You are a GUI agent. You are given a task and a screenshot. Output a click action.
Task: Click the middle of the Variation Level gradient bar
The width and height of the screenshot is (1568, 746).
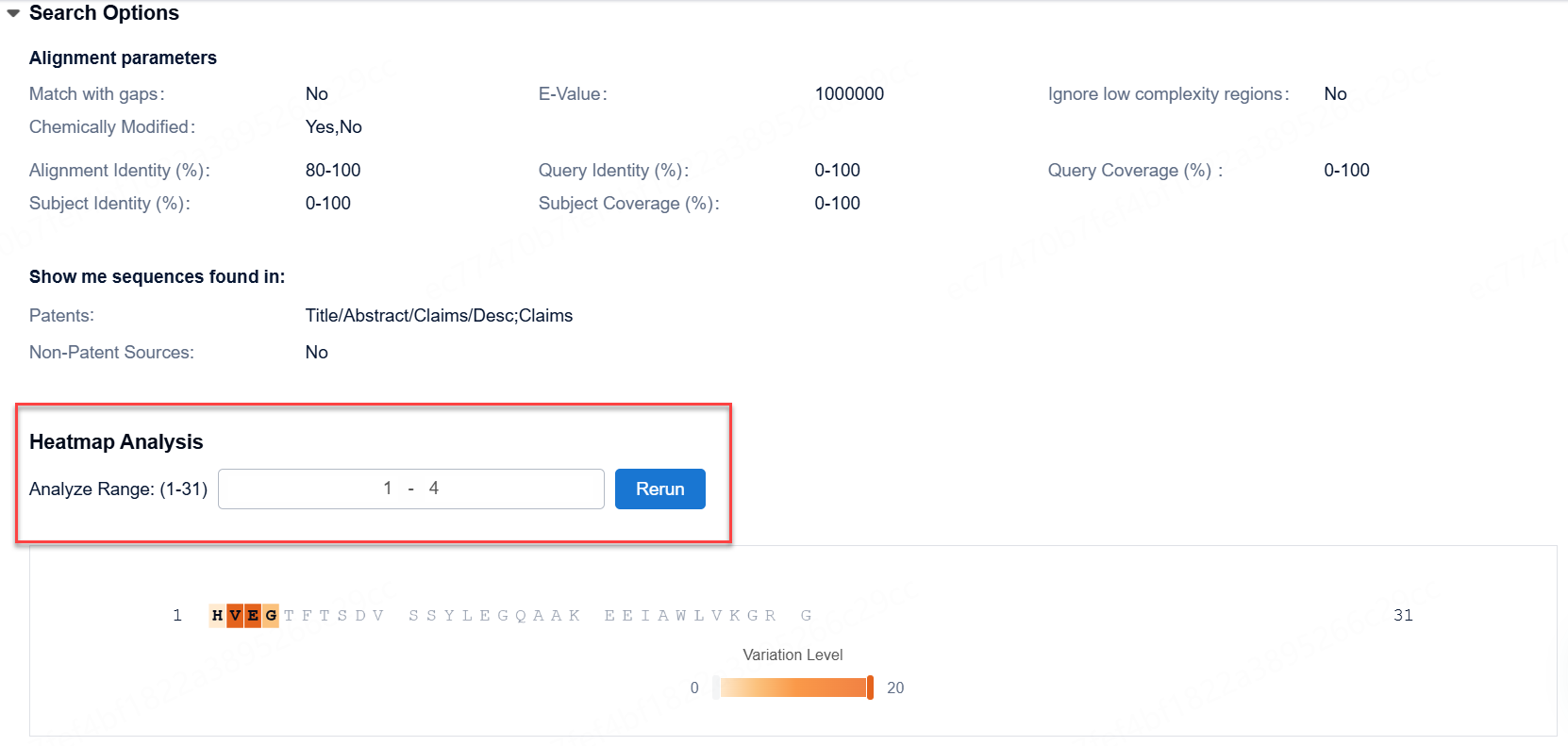tap(792, 688)
